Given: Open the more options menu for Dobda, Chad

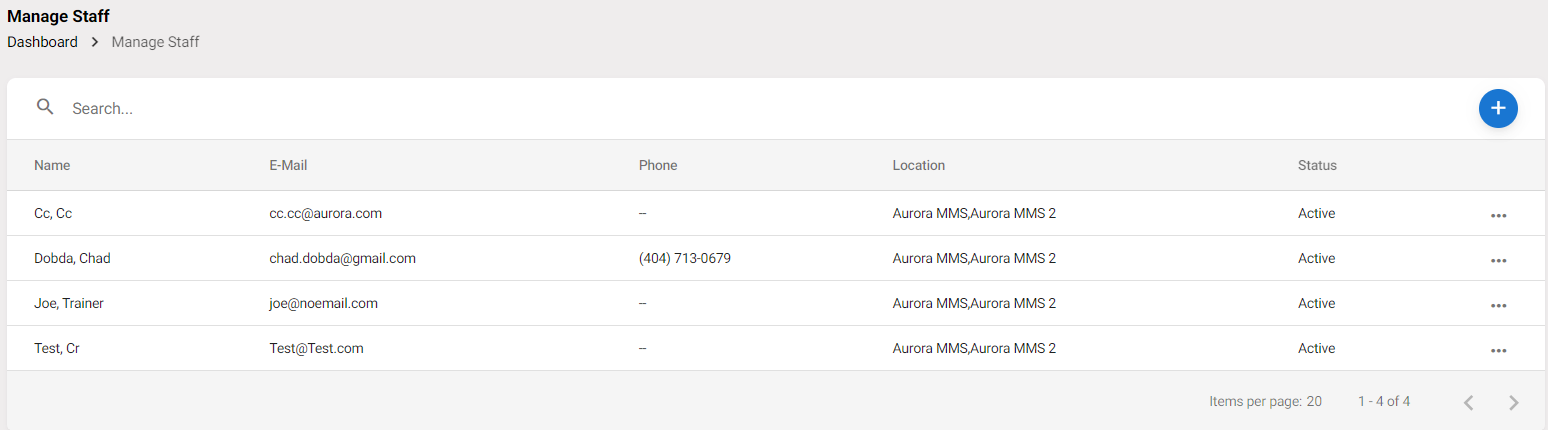Looking at the screenshot, I should [1498, 260].
